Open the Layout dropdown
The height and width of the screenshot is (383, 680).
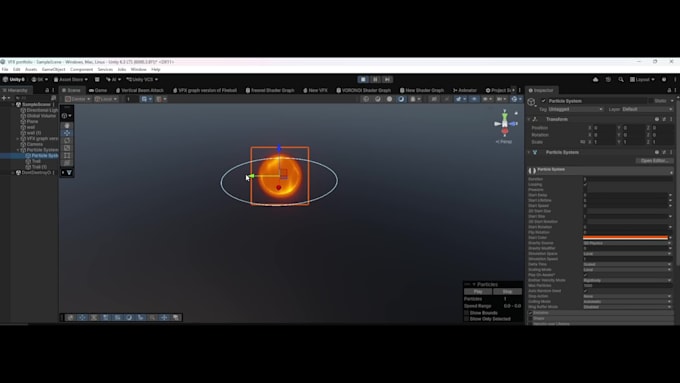[x=642, y=79]
